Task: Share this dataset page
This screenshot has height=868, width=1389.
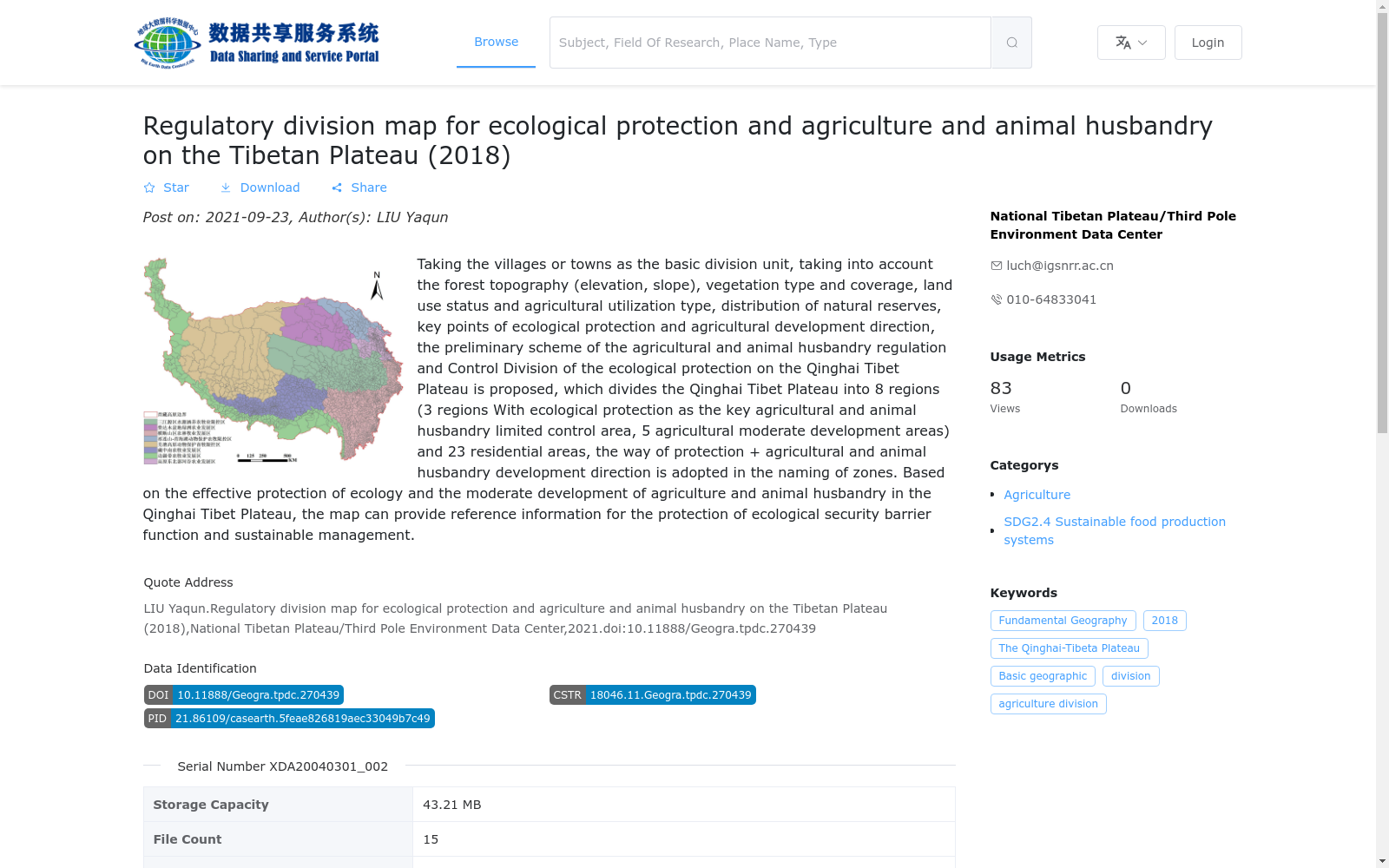Action: click(359, 187)
